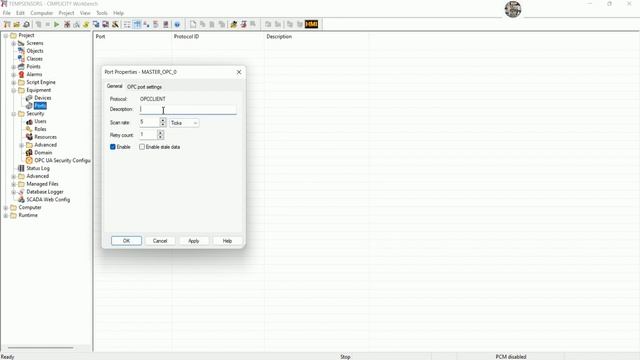This screenshot has width=640, height=360.
Task: Open the Help menu in menu bar
Action: pyautogui.click(x=118, y=13)
